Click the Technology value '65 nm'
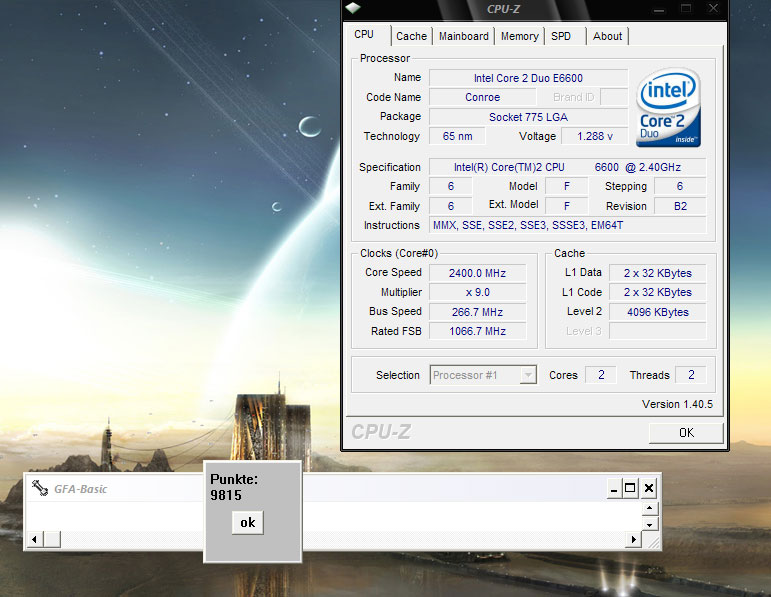Screen dimensions: 771x597 457,136
